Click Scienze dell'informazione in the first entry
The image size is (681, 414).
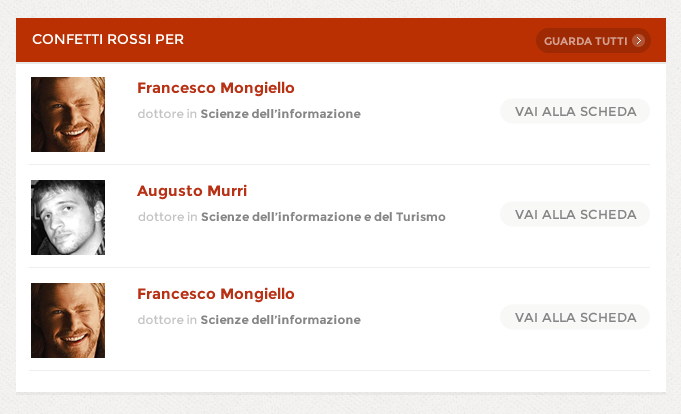click(x=281, y=114)
